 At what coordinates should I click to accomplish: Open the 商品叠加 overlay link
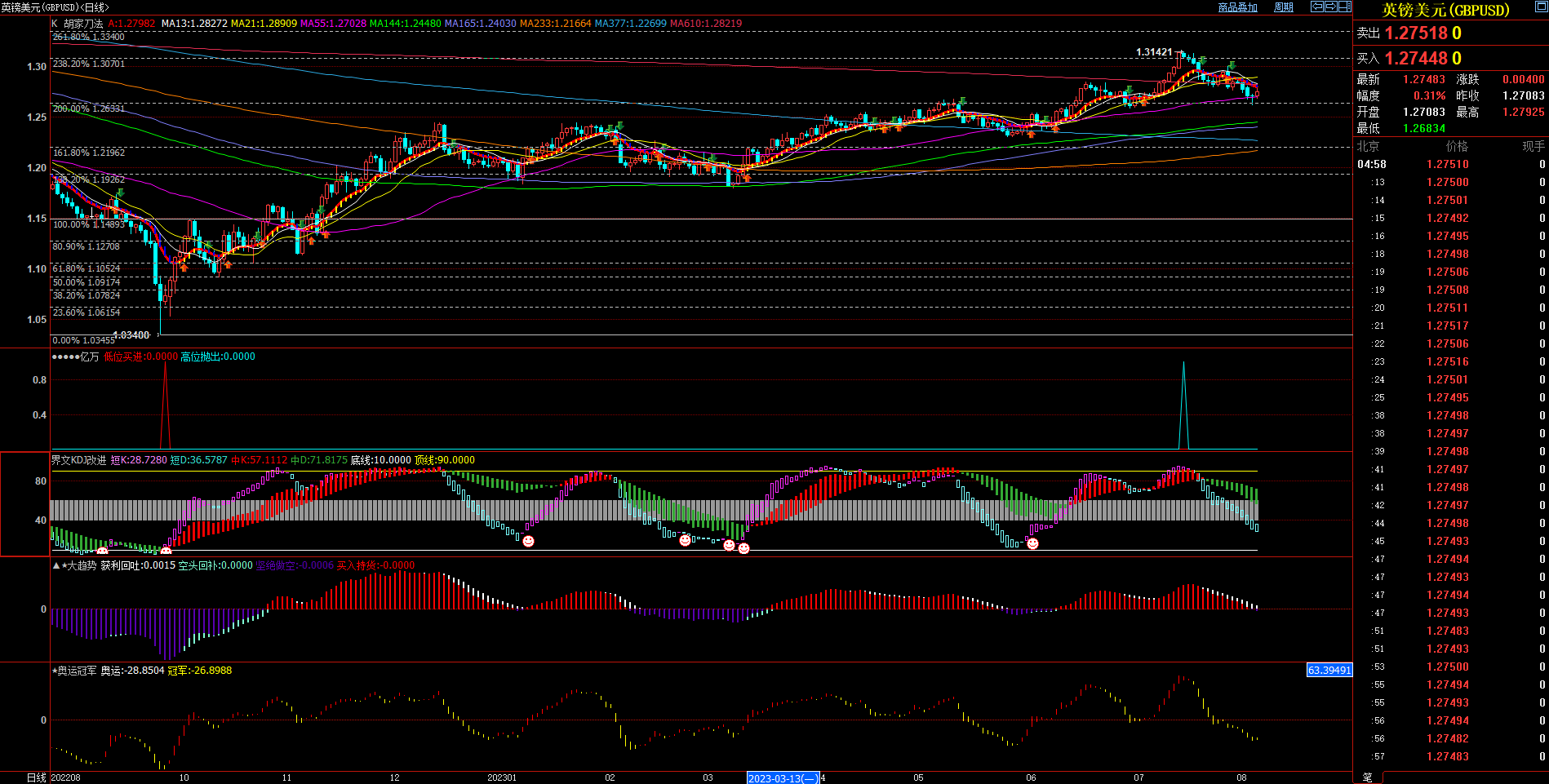[x=1237, y=7]
